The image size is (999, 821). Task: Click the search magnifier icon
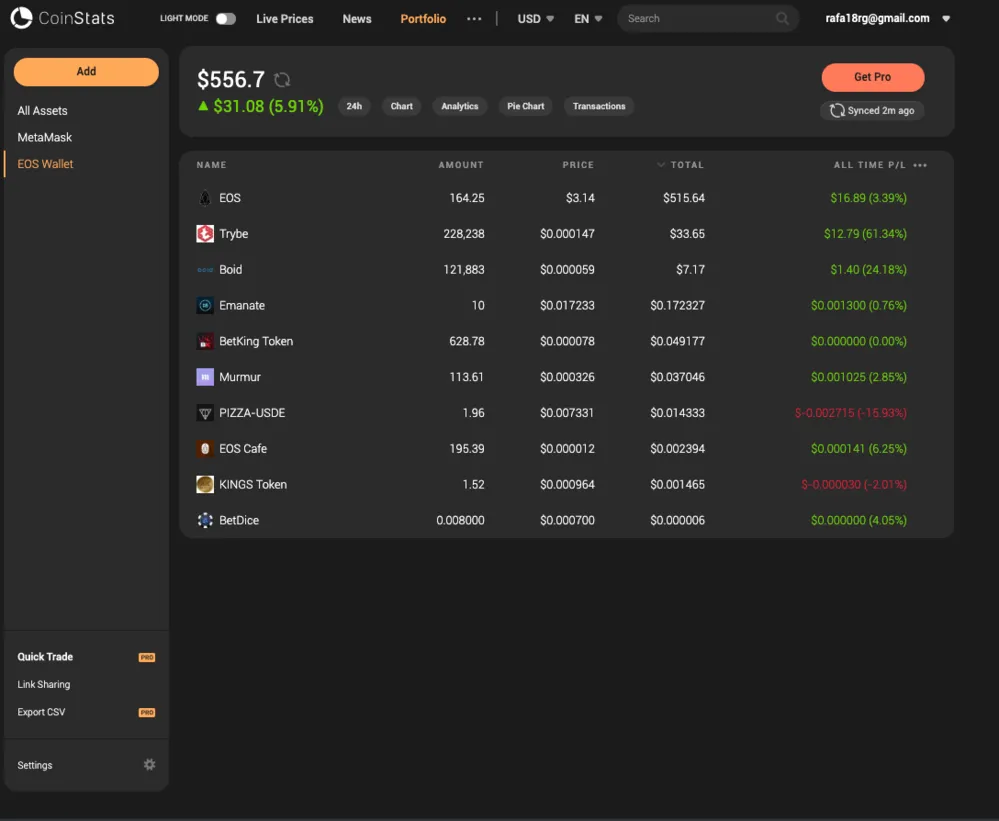coord(782,18)
